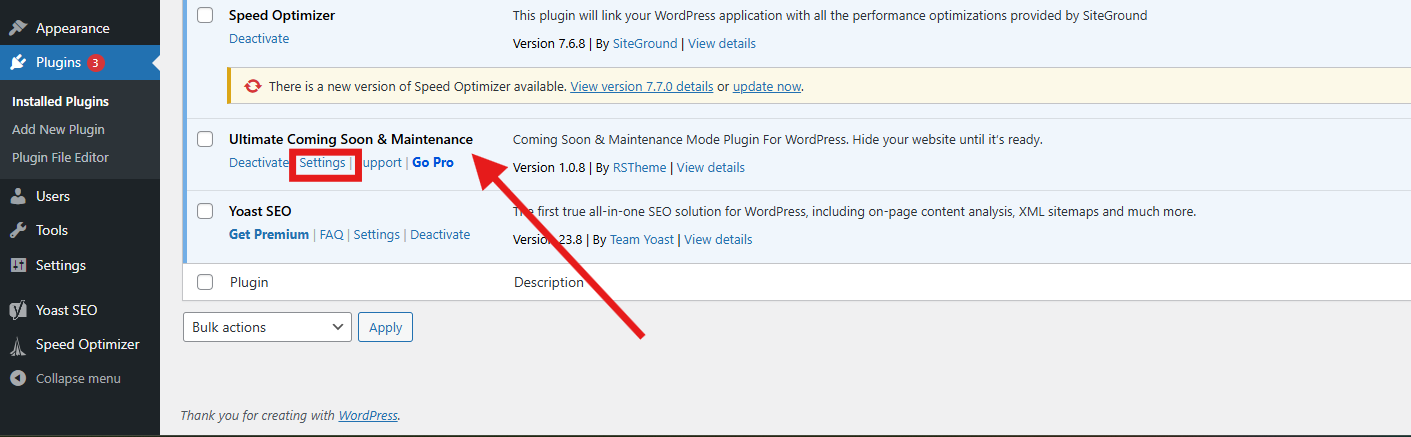Deactivate the Speed Optimizer plugin
Screen dimensions: 1411x437
point(259,38)
